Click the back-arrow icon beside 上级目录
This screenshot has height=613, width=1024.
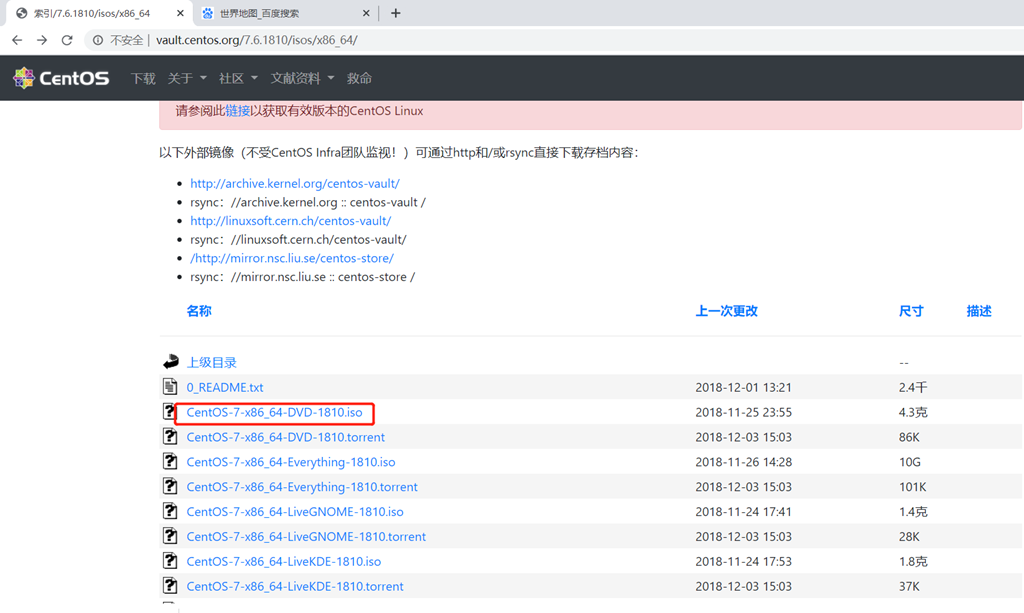(x=171, y=361)
